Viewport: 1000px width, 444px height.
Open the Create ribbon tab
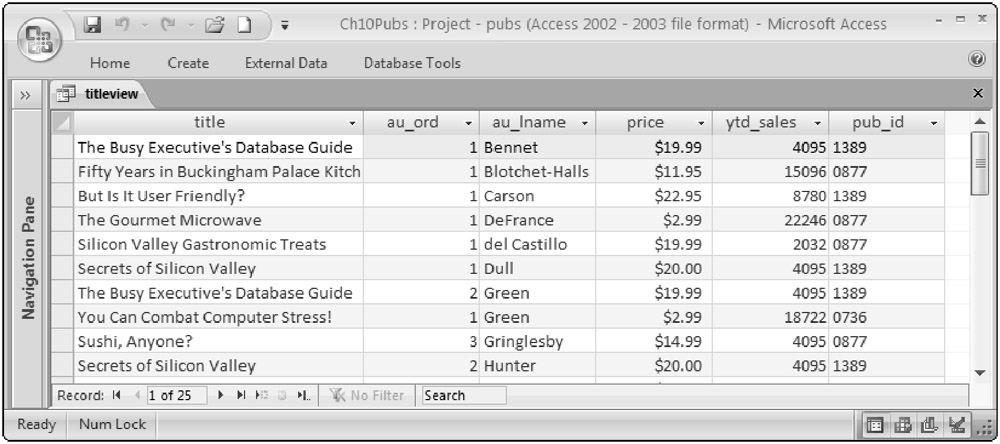click(x=188, y=63)
